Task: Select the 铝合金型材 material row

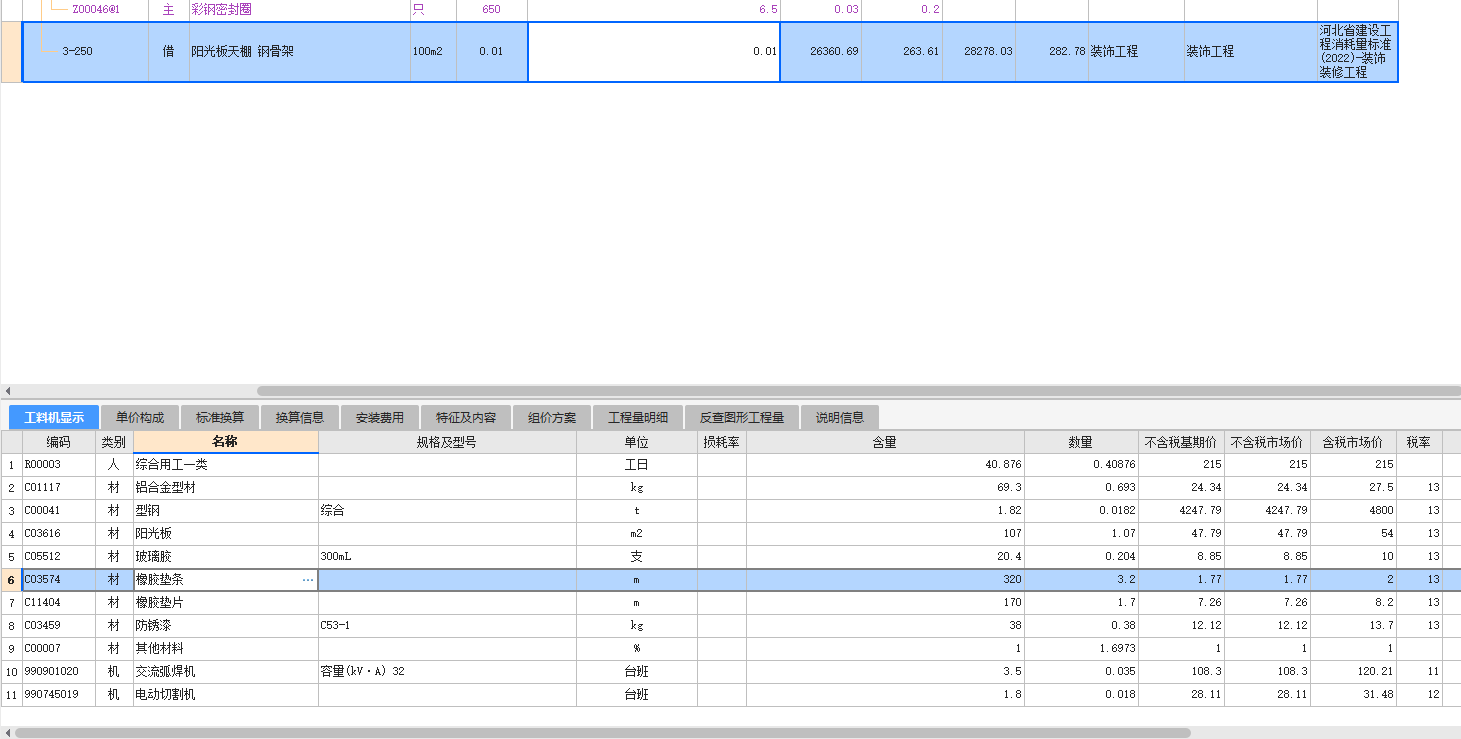Action: pos(730,488)
